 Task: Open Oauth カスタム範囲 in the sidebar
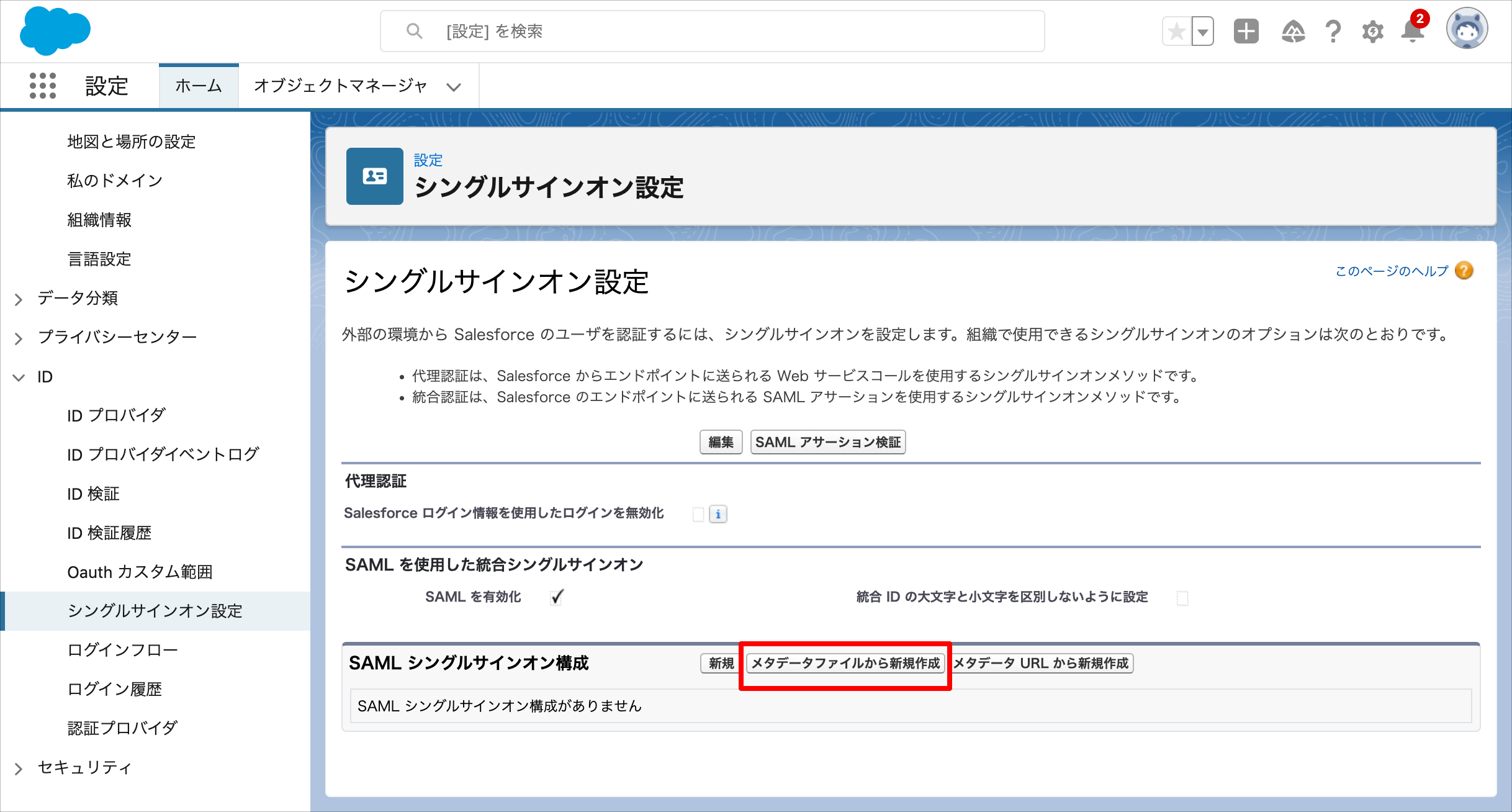(x=140, y=572)
